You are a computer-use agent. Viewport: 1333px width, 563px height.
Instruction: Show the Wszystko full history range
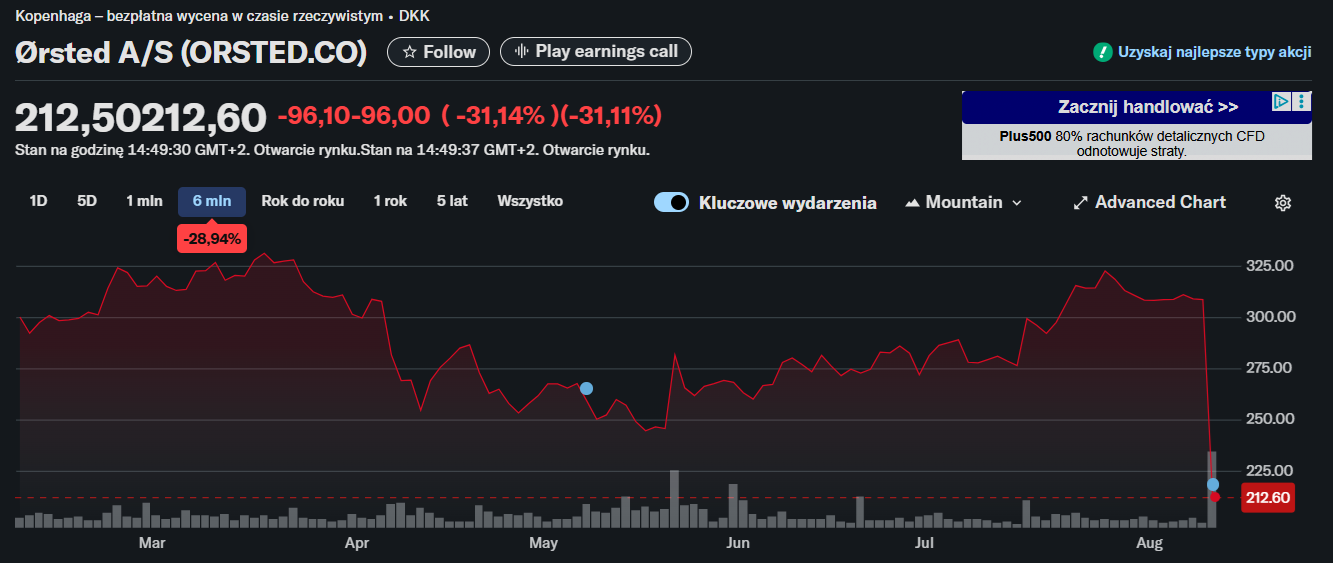530,201
